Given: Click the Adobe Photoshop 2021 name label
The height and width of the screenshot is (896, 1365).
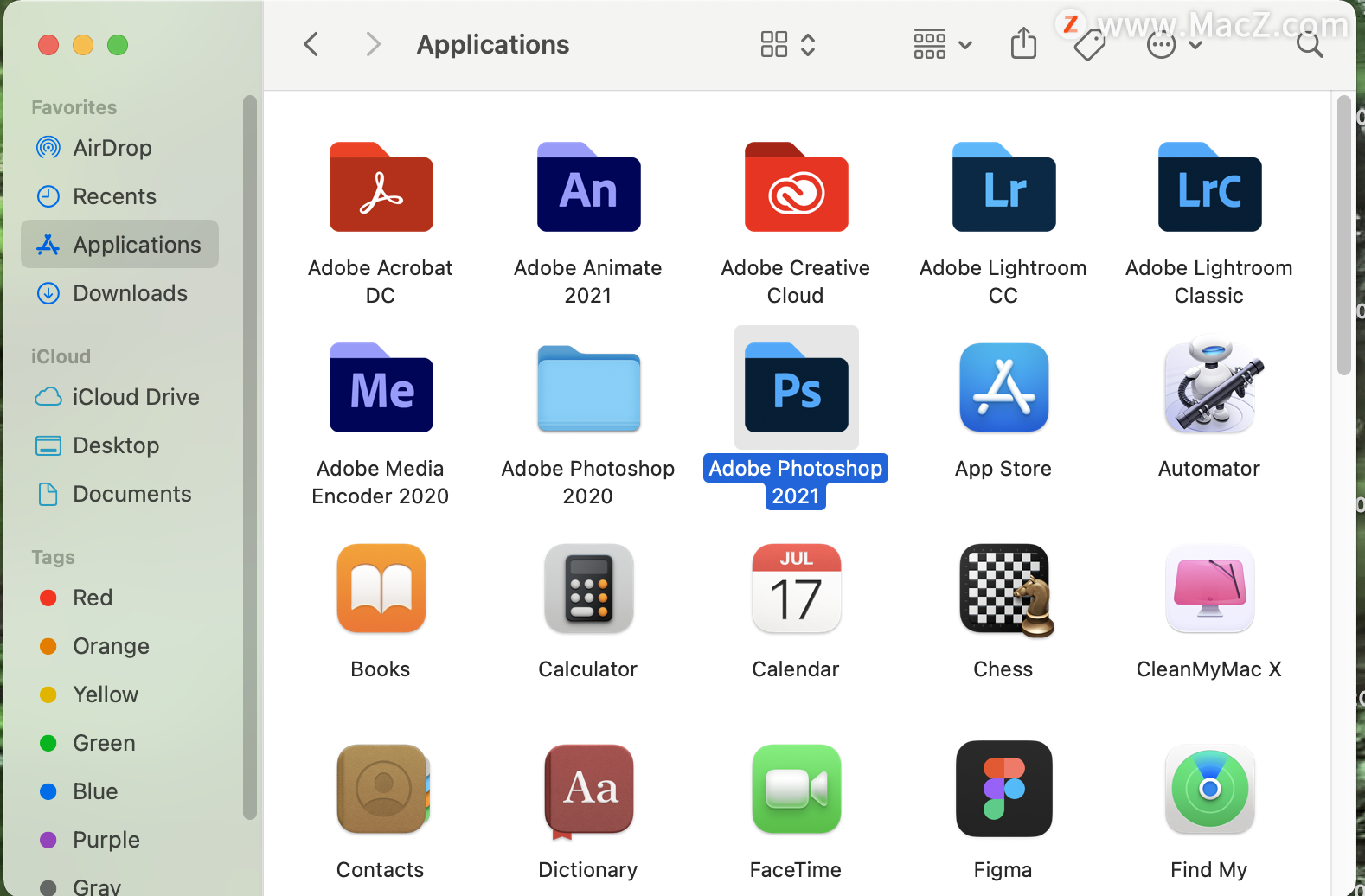Looking at the screenshot, I should [796, 482].
